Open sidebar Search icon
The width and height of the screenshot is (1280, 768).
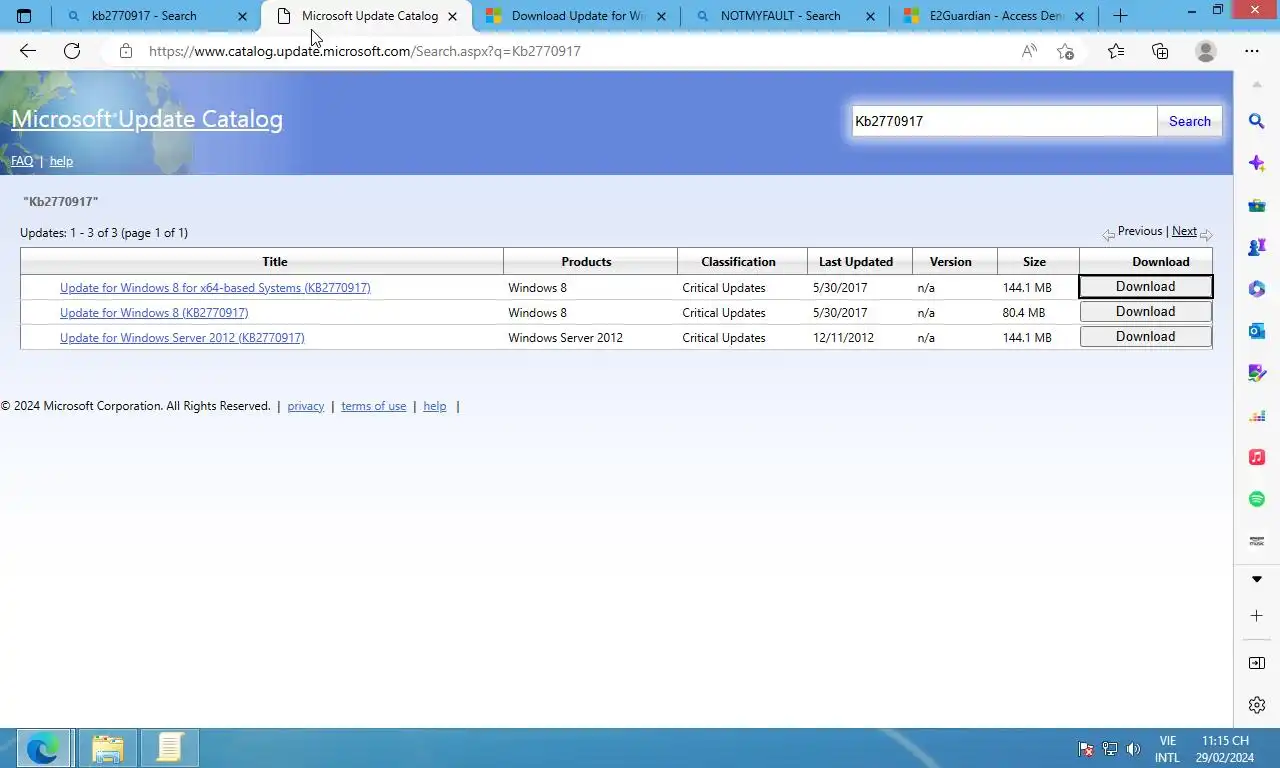pos(1257,121)
